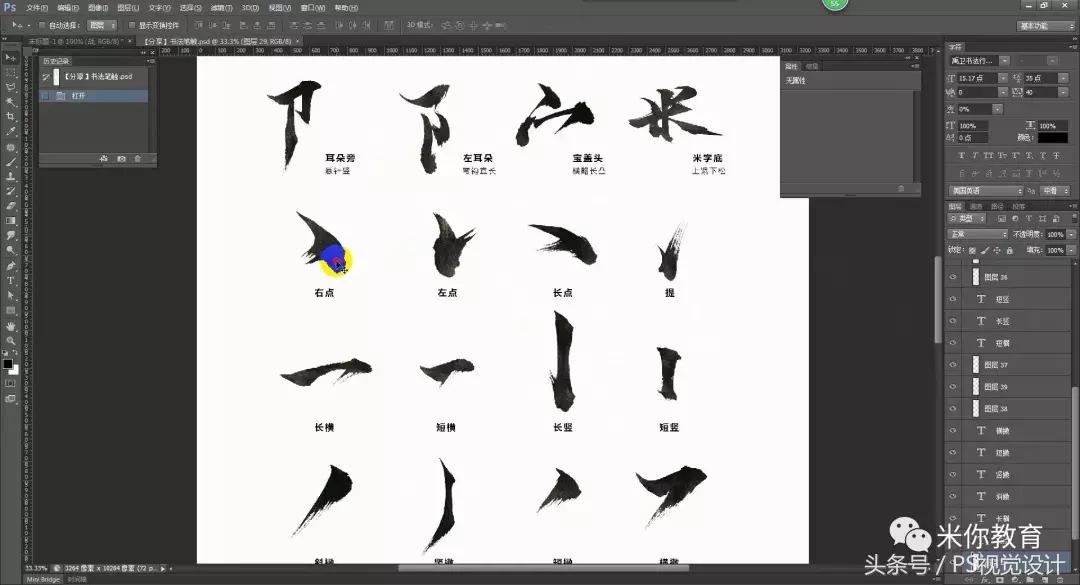Screen dimensions: 1080x585
Task: Toggle visibility of text layer 短横
Action: [x=953, y=343]
